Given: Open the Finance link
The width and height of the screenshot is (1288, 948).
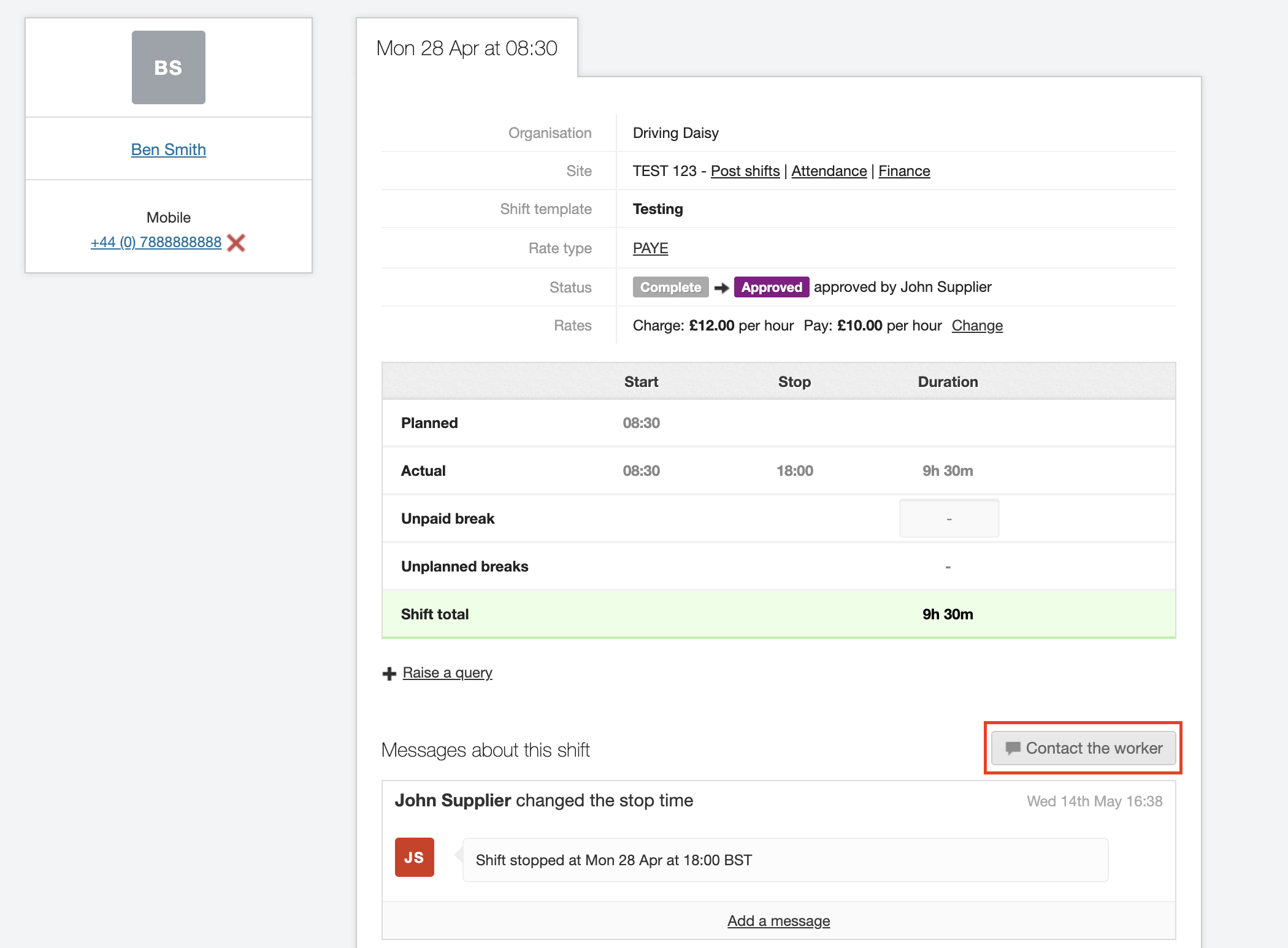Looking at the screenshot, I should pos(904,171).
